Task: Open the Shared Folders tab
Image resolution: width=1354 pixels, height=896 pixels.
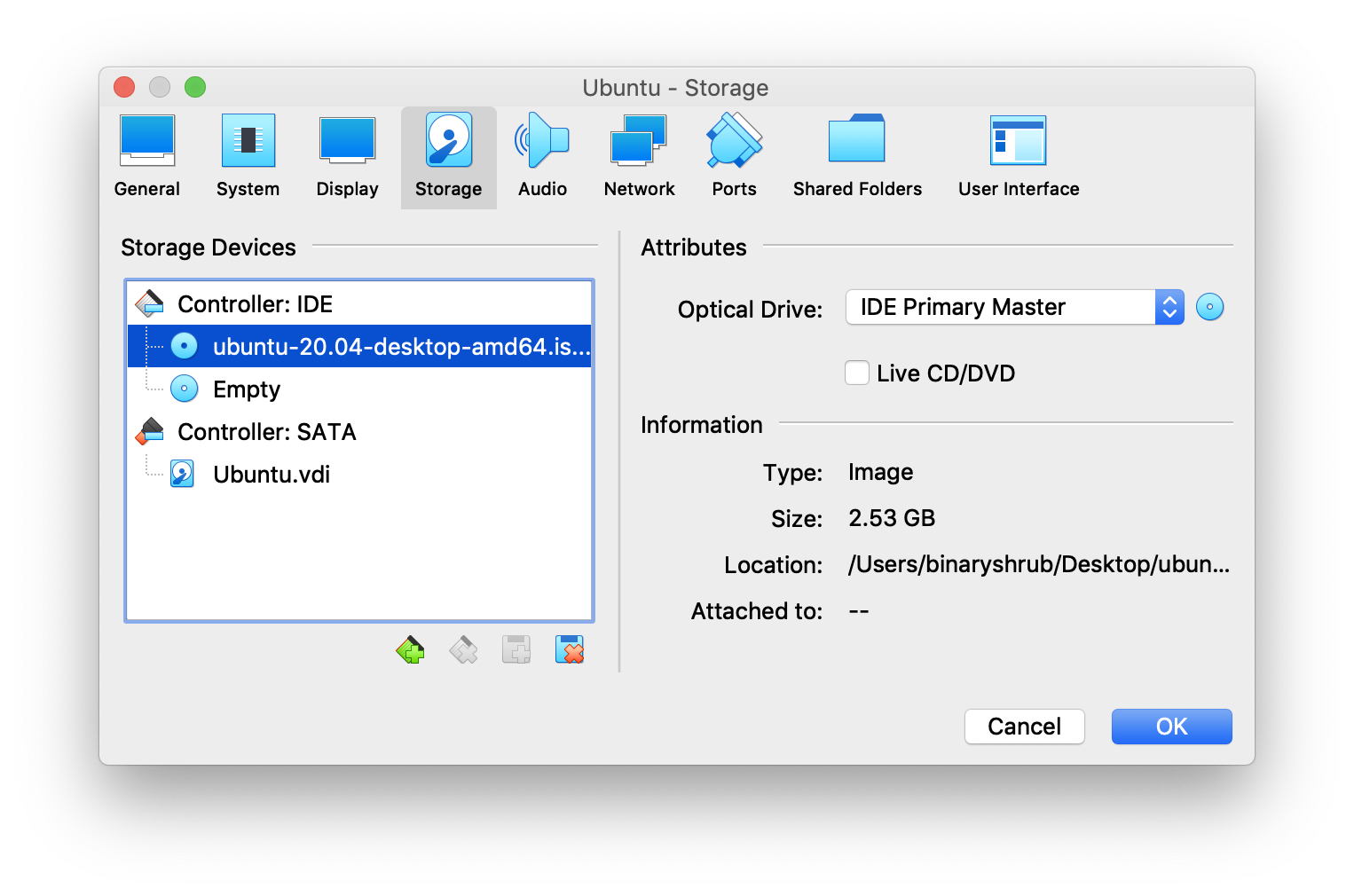Action: pos(857,157)
